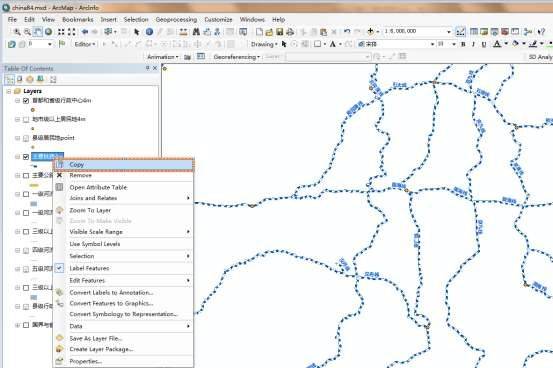Viewport: 553px width, 368px height.
Task: Select the Zoom Out tool
Action: point(27,32)
